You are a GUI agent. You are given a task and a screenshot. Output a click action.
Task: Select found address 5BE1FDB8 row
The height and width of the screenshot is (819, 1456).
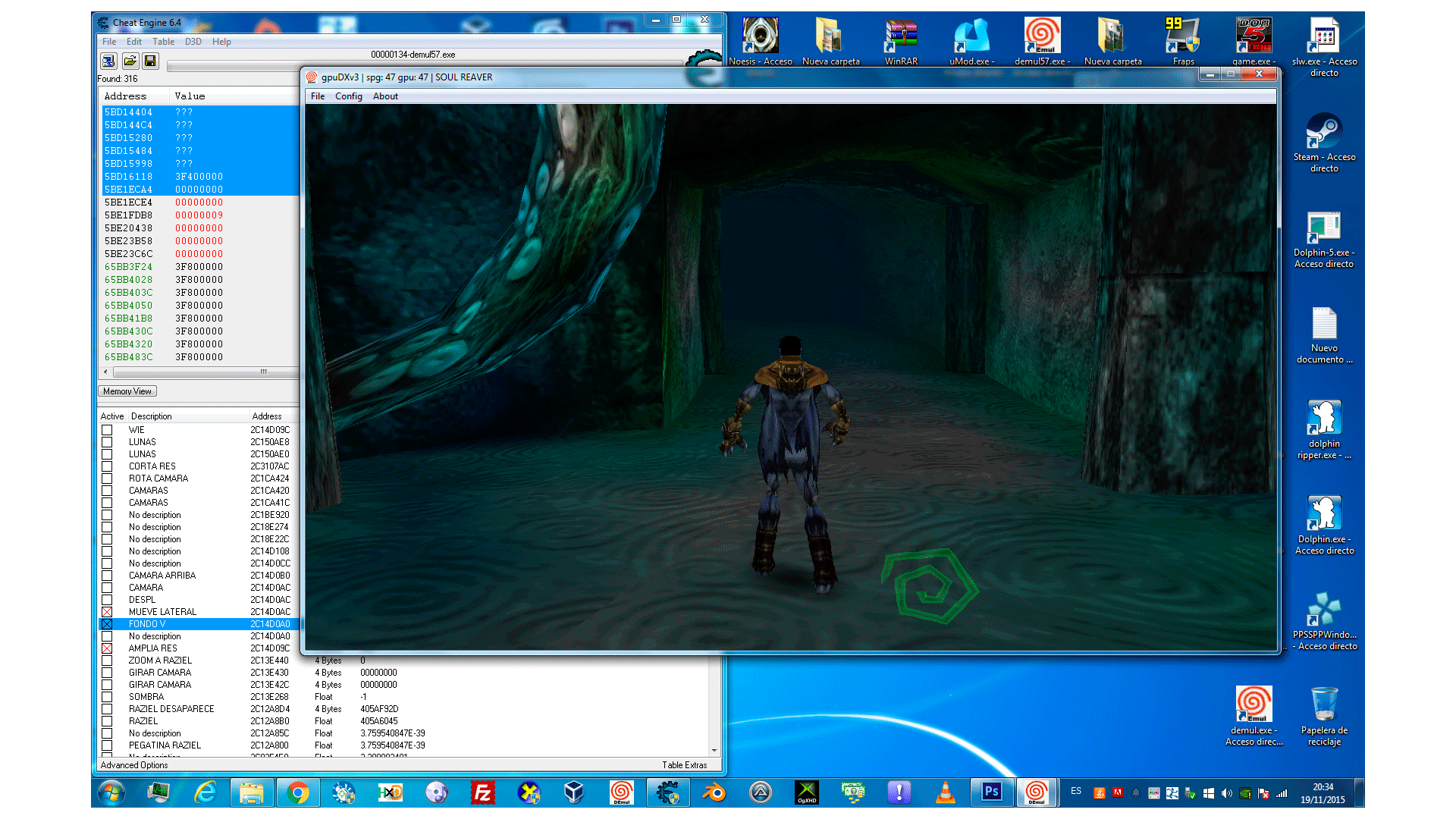(x=201, y=215)
